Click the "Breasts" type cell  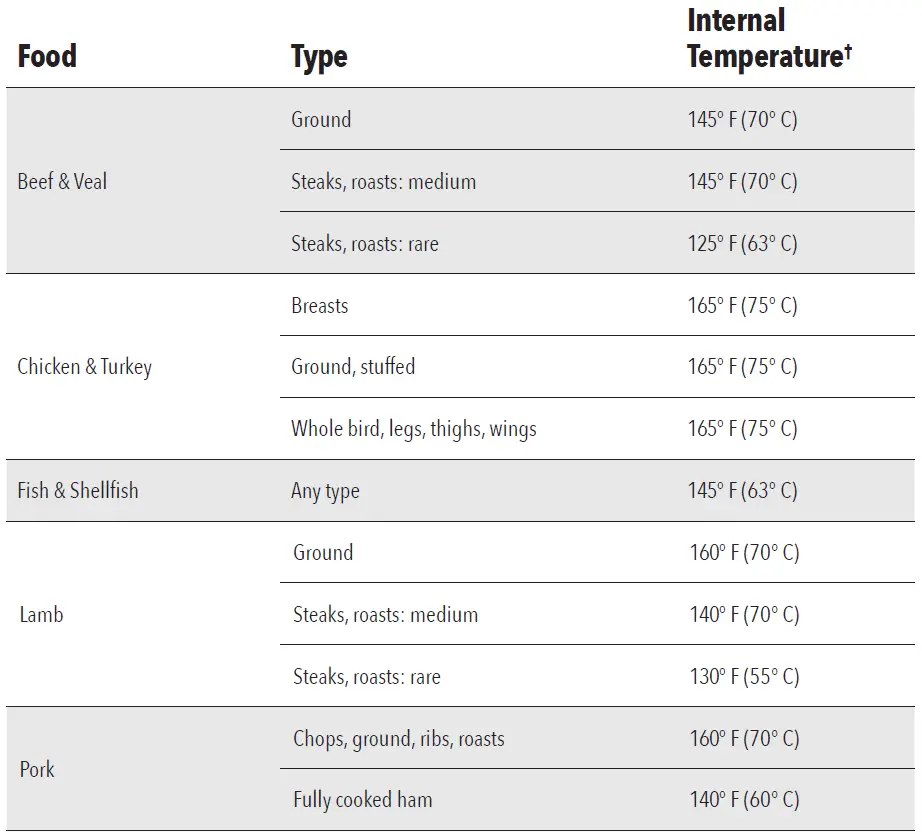[x=320, y=305]
